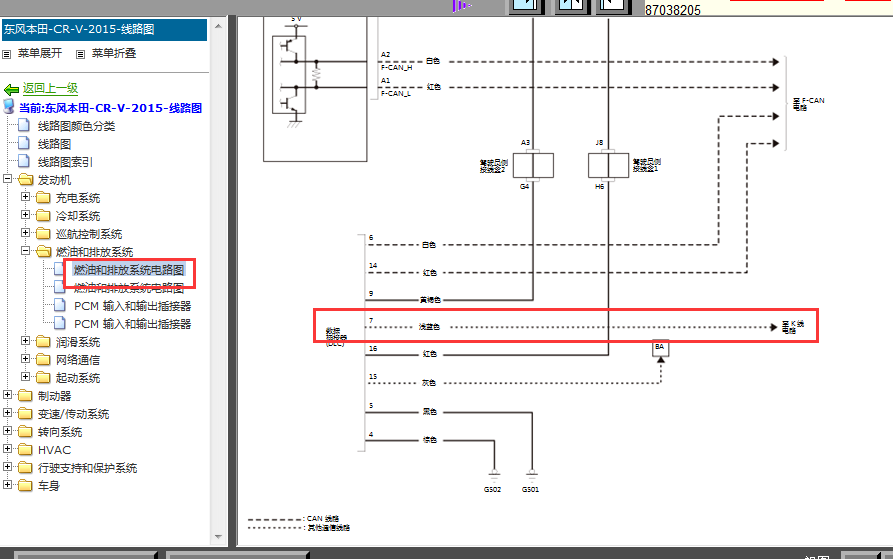Image resolution: width=893 pixels, height=559 pixels.
Task: Click the 菜单折叠 list icon
Action: click(80, 54)
